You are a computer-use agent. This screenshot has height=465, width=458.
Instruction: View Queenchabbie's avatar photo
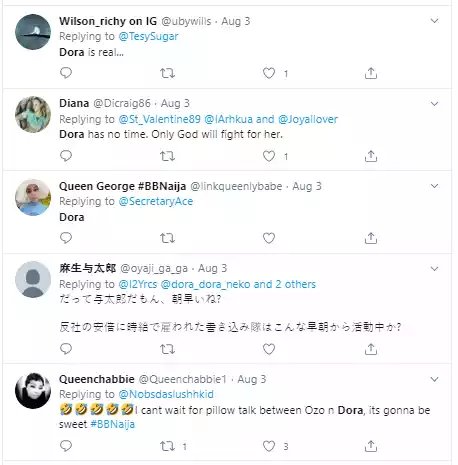(33, 390)
